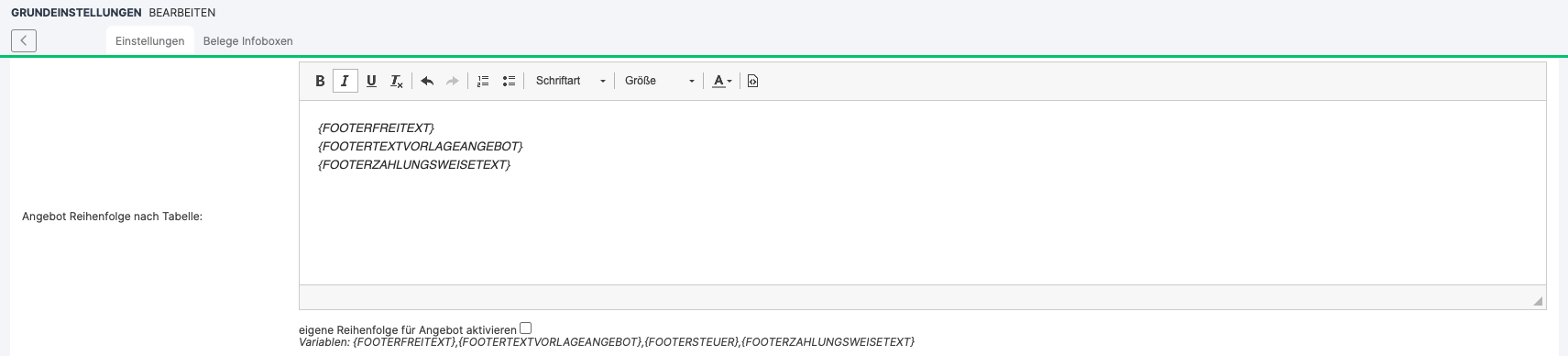
Task: Click inside the editor text area
Action: pos(922,193)
